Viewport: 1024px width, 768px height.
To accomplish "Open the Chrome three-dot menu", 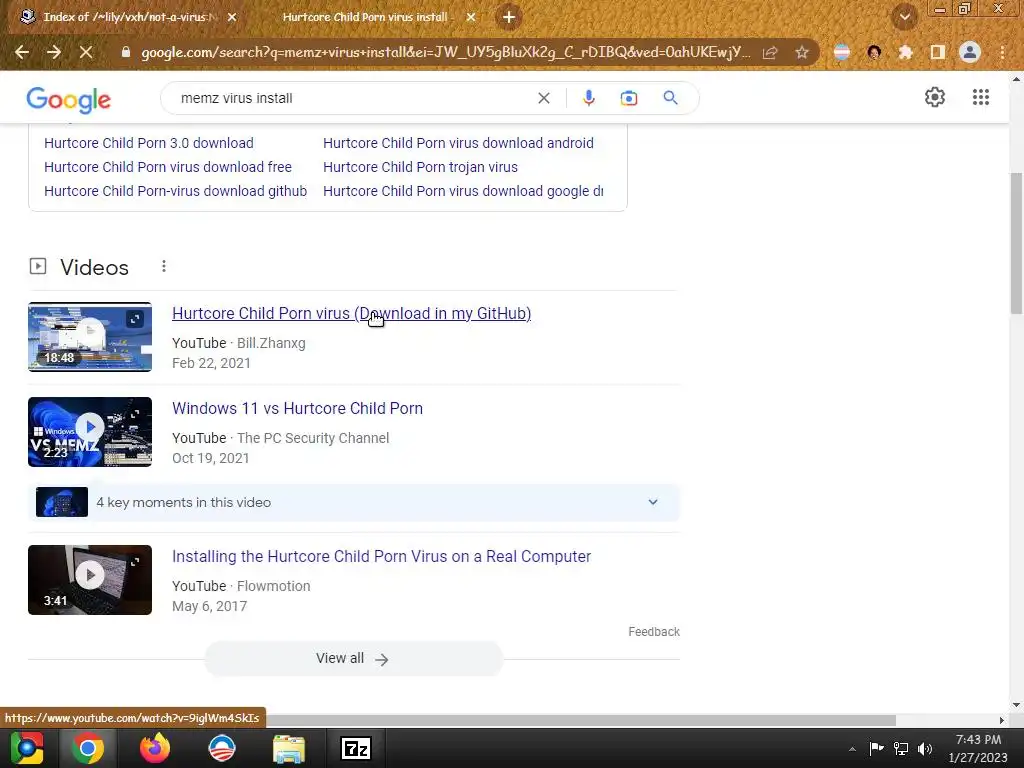I will 1002,52.
